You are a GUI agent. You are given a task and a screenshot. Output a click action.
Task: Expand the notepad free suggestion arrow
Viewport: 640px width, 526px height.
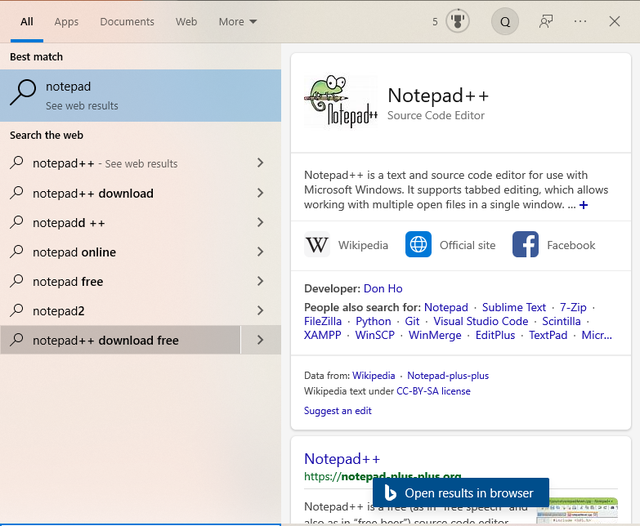click(260, 281)
